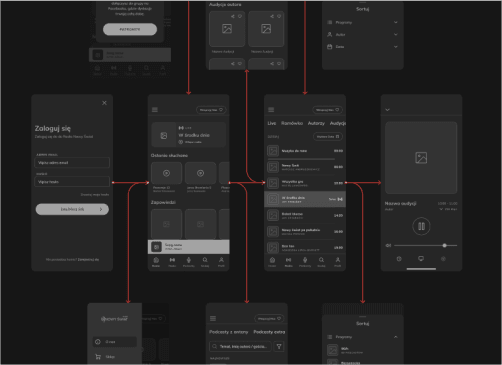Collapse the Programy section in the bottom Sortuj panel
The width and height of the screenshot is (502, 365).
pyautogui.click(x=396, y=337)
